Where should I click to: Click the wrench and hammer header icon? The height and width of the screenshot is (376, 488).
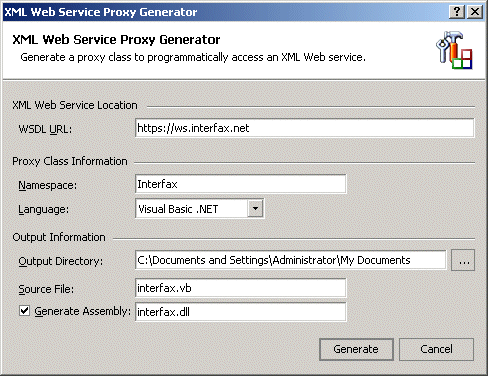tap(454, 50)
